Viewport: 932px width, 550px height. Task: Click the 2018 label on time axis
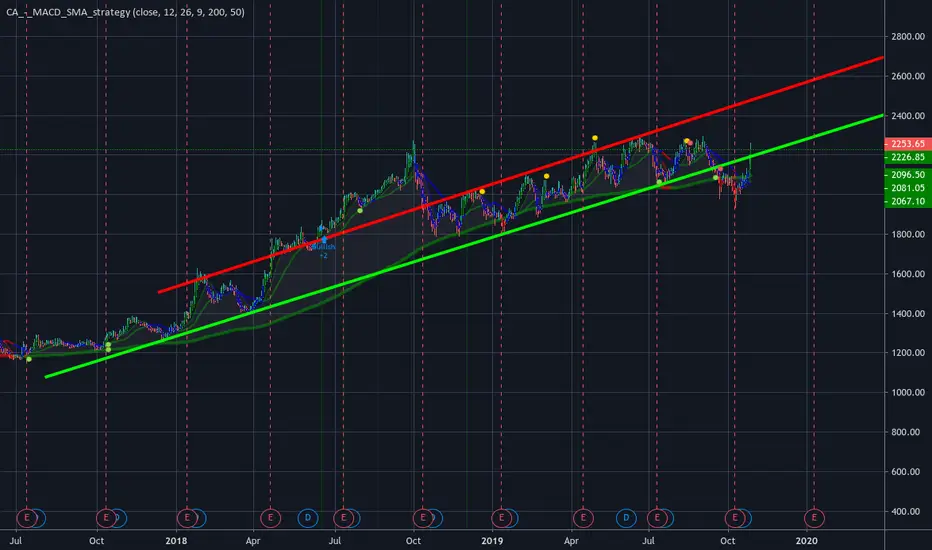click(176, 540)
